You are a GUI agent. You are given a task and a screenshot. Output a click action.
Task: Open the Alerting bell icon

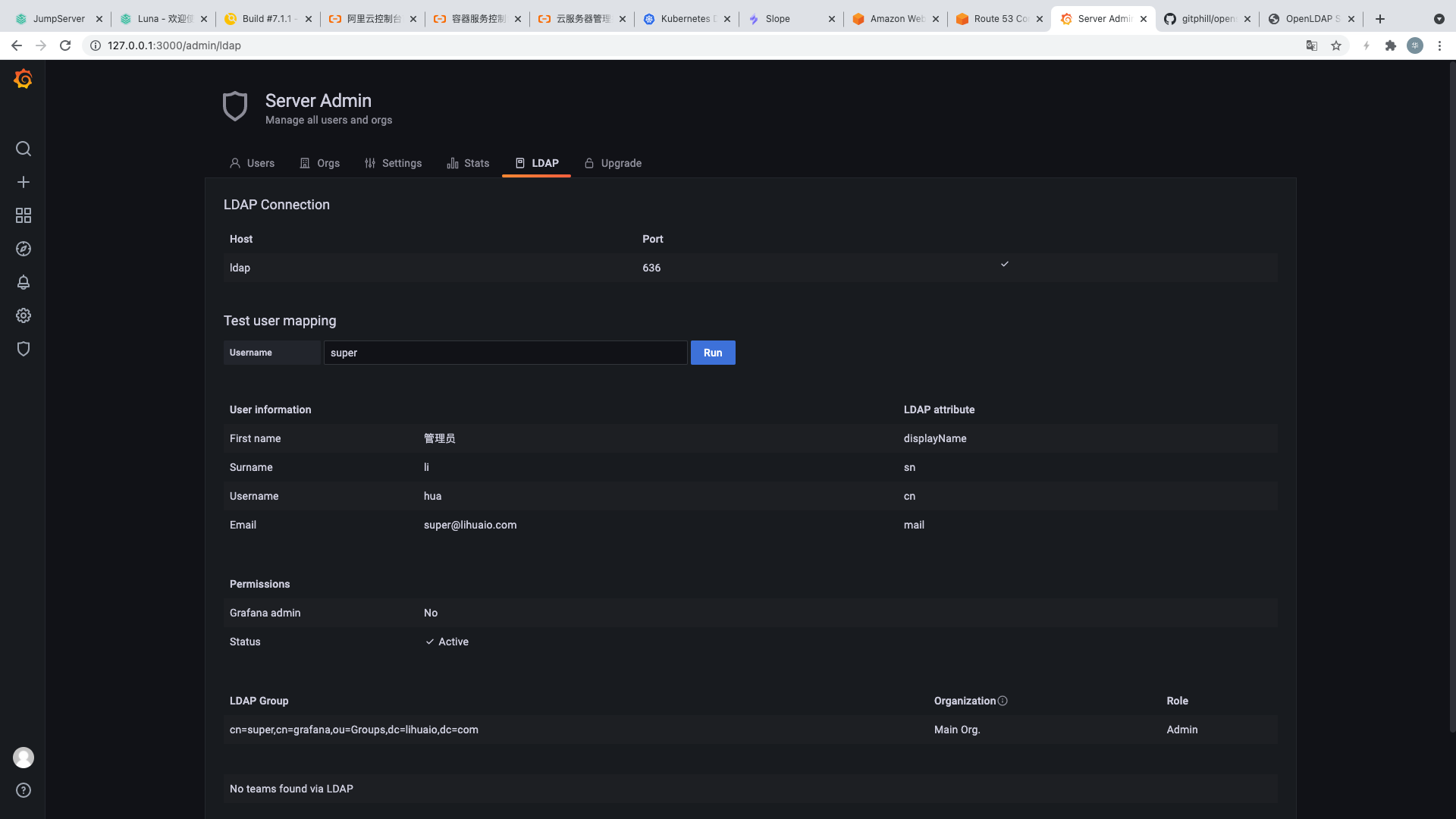pyautogui.click(x=24, y=282)
